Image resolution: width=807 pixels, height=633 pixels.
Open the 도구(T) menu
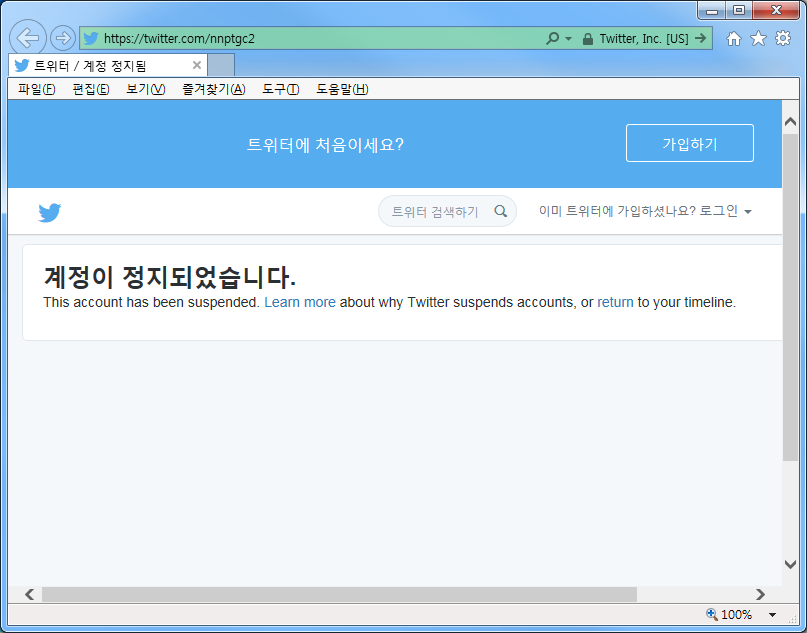280,89
